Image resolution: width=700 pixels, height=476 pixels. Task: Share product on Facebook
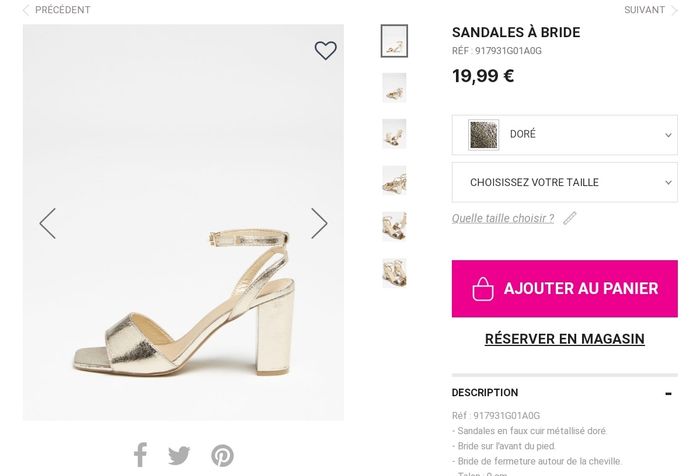click(x=140, y=456)
